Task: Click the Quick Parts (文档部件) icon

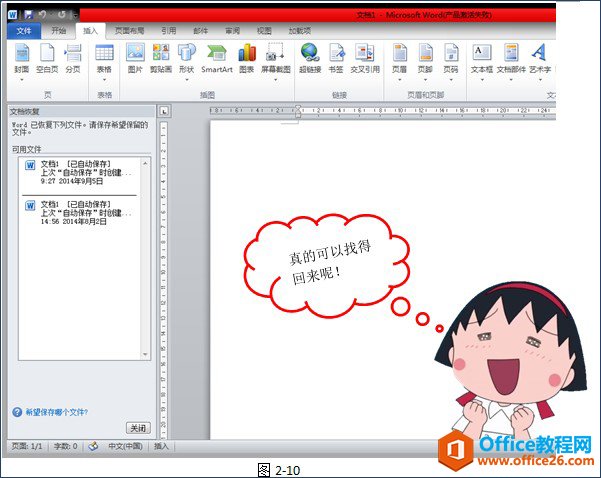Action: (x=511, y=53)
